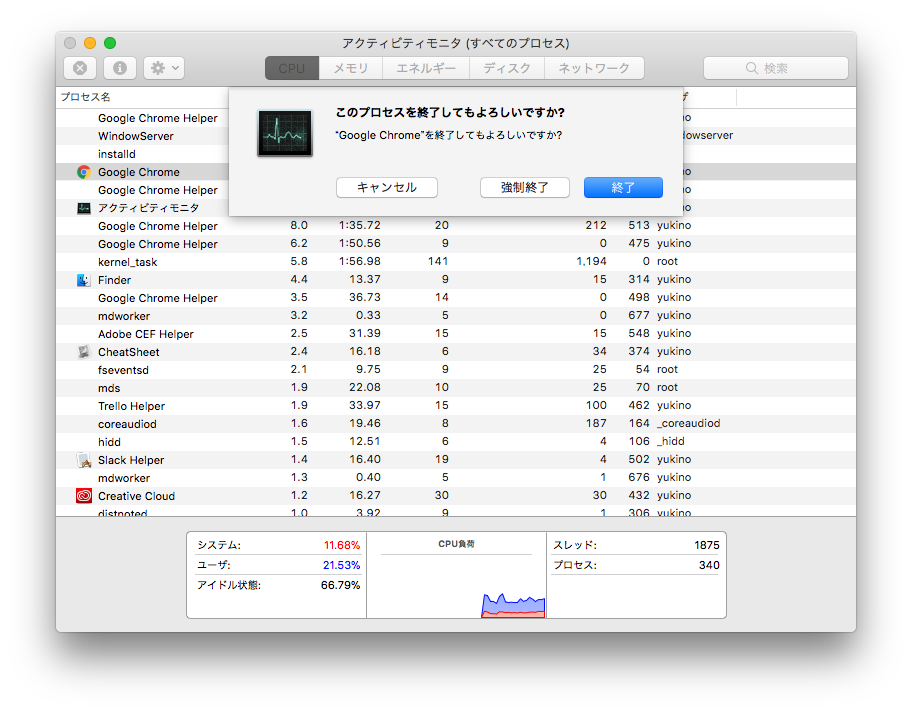Image resolution: width=912 pixels, height=712 pixels.
Task: Click the Slack Helper process icon
Action: (x=84, y=460)
